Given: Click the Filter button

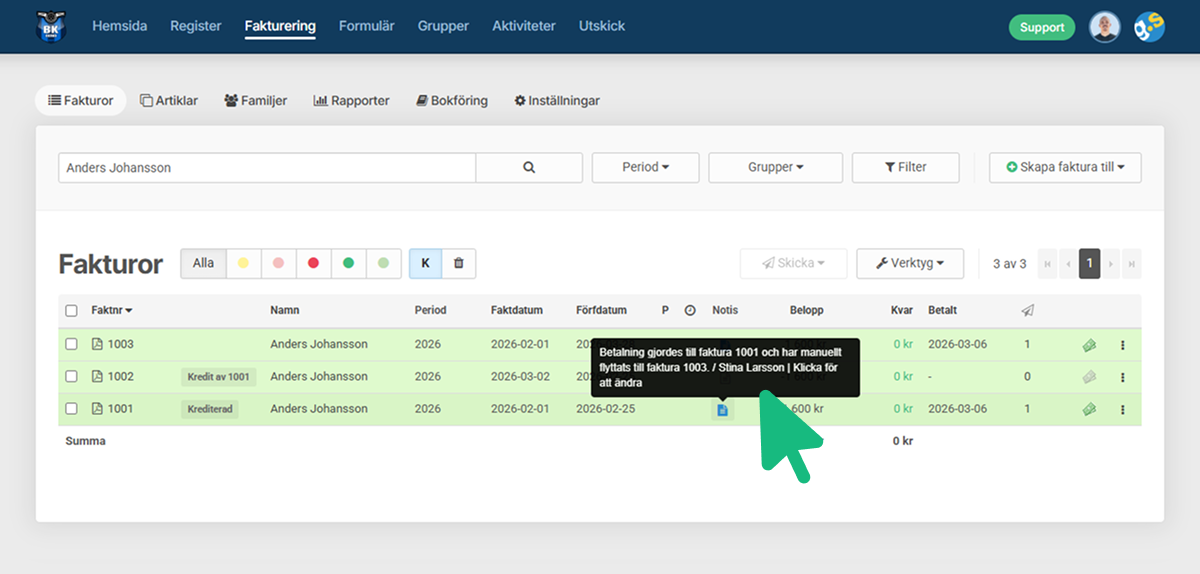Looking at the screenshot, I should pyautogui.click(x=905, y=168).
